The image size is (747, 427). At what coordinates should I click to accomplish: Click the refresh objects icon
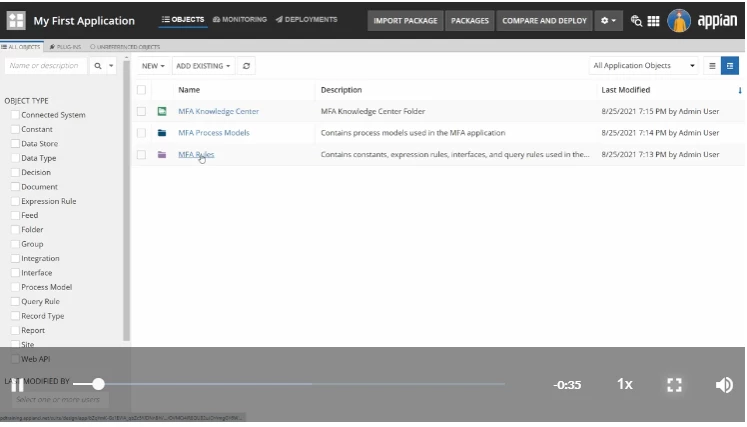pos(246,66)
